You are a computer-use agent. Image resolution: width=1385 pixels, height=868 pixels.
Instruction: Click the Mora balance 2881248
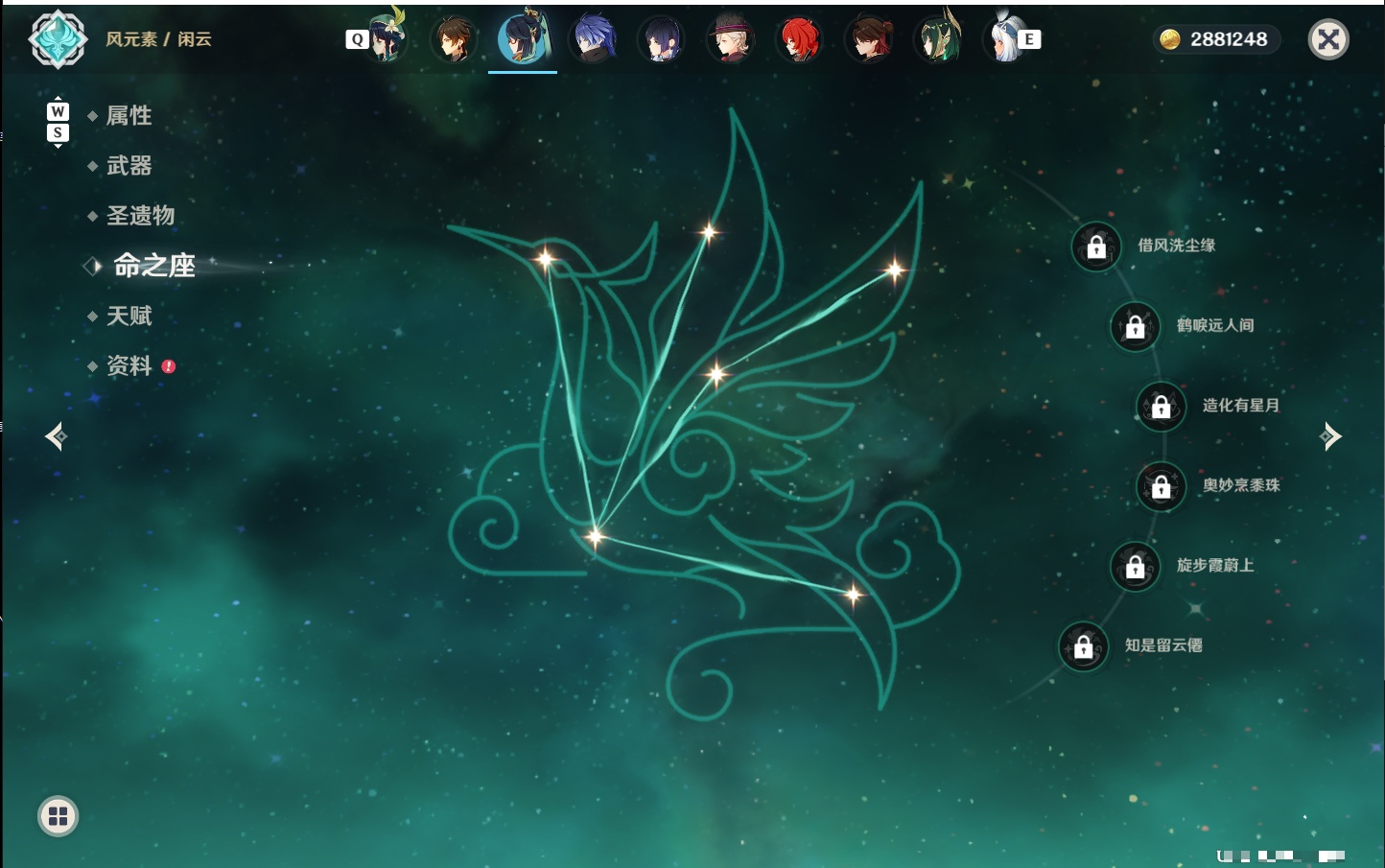click(1229, 39)
